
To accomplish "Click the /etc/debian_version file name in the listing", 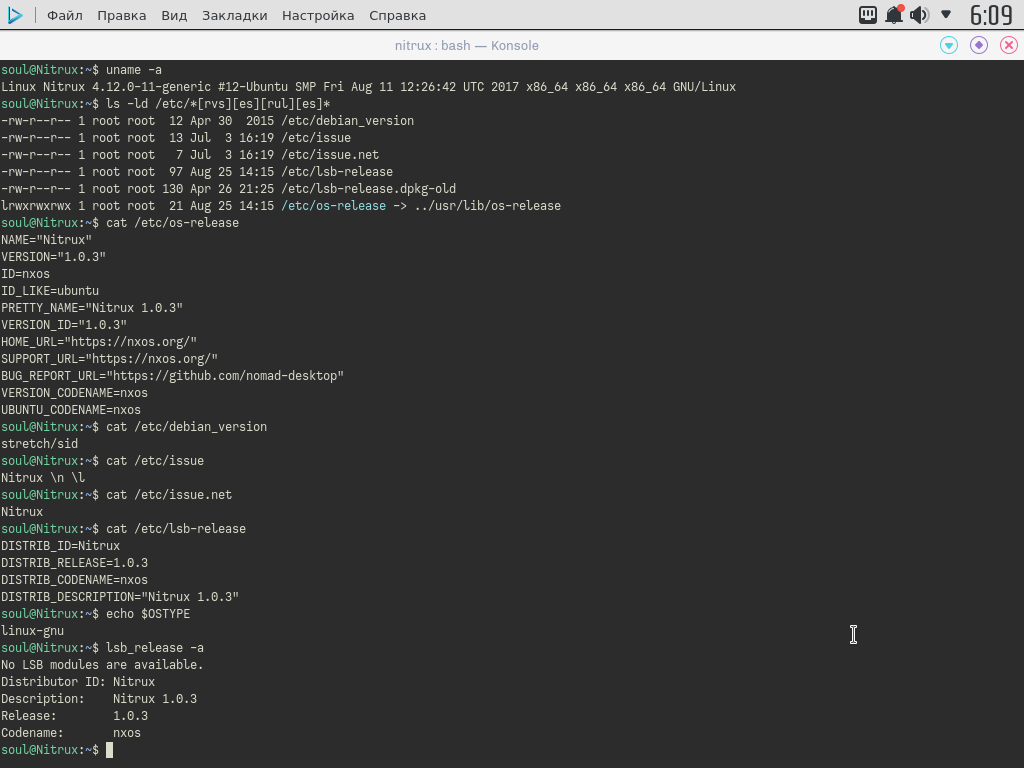I will (x=347, y=121).
